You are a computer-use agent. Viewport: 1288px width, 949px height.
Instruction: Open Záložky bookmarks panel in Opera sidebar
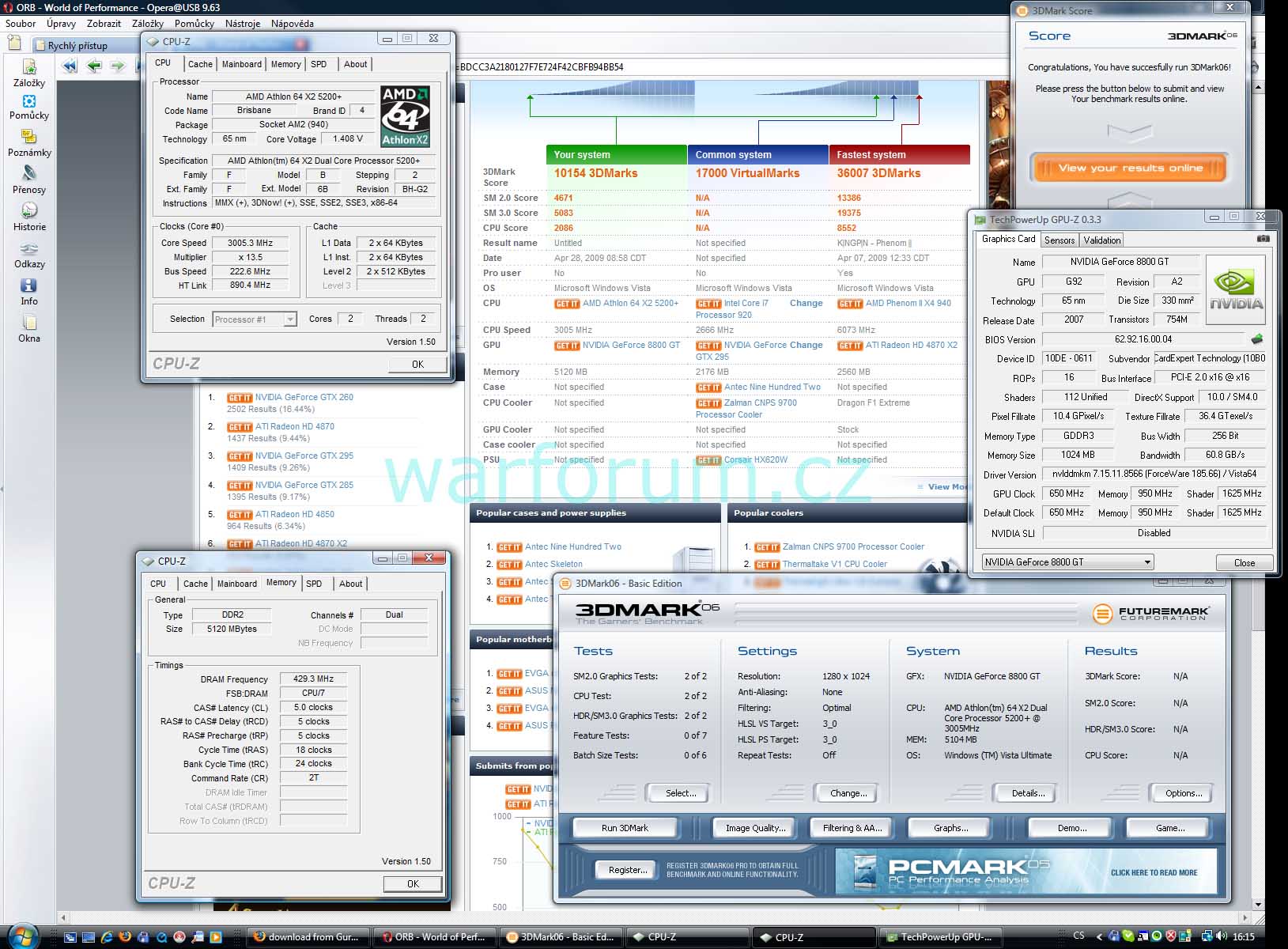pos(29,73)
